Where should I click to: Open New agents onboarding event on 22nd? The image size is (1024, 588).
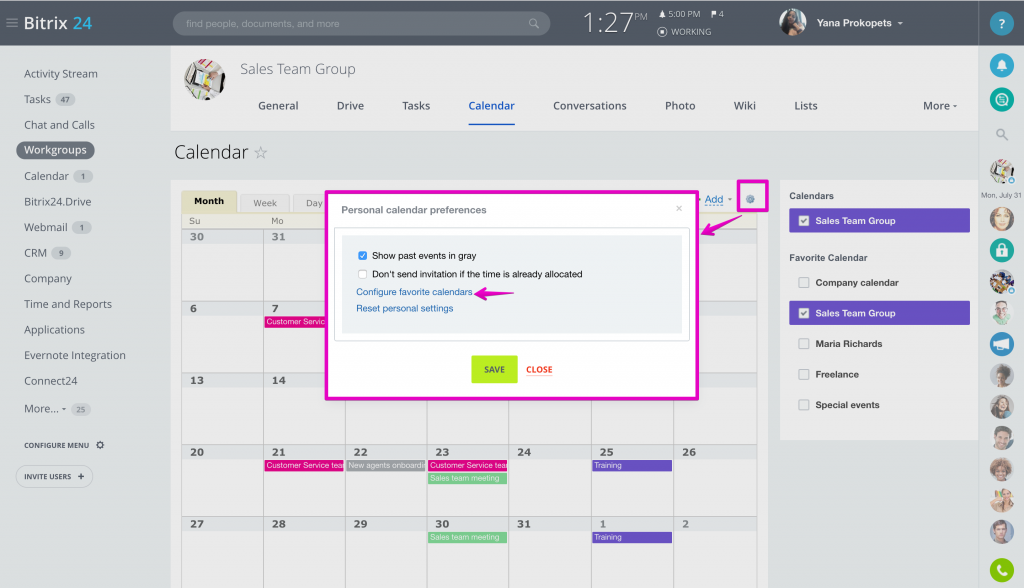[x=386, y=465]
